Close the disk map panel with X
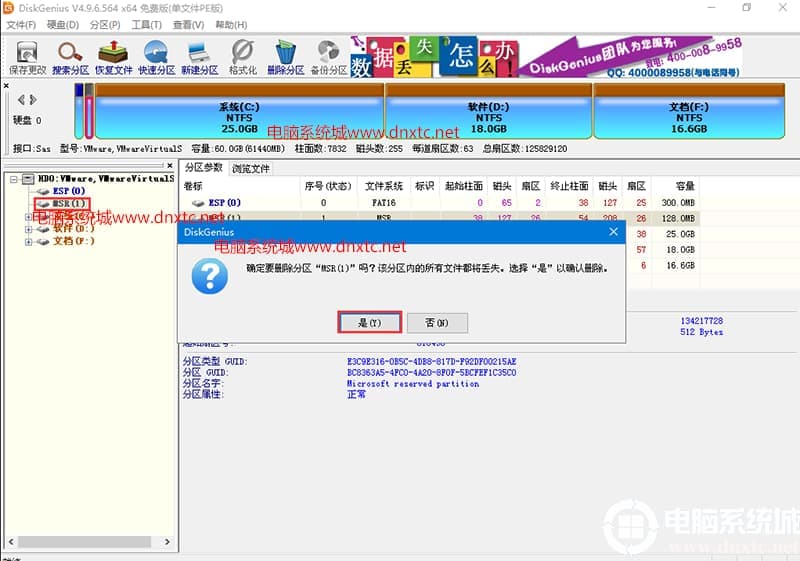This screenshot has height=561, width=800. pyautogui.click(x=6, y=86)
